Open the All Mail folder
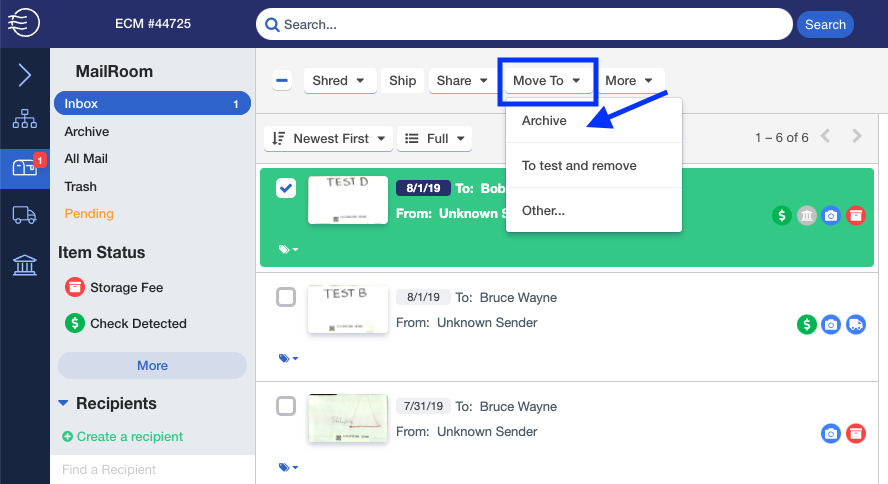Viewport: 888px width, 484px height. pyautogui.click(x=86, y=159)
